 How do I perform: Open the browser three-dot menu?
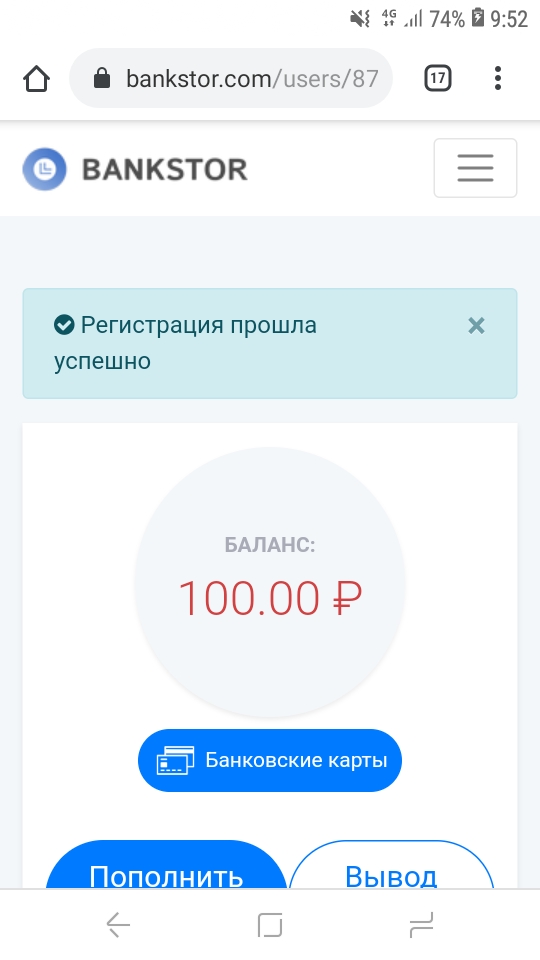pos(498,78)
